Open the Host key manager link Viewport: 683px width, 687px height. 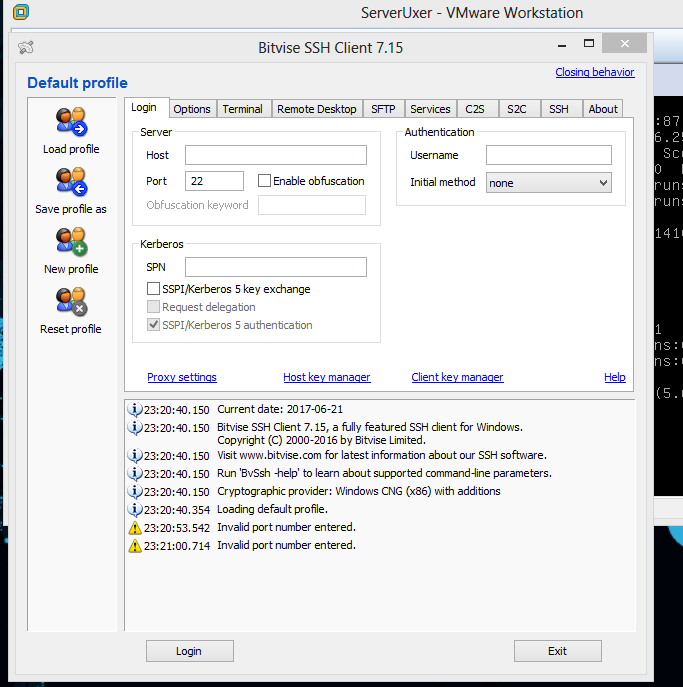327,377
